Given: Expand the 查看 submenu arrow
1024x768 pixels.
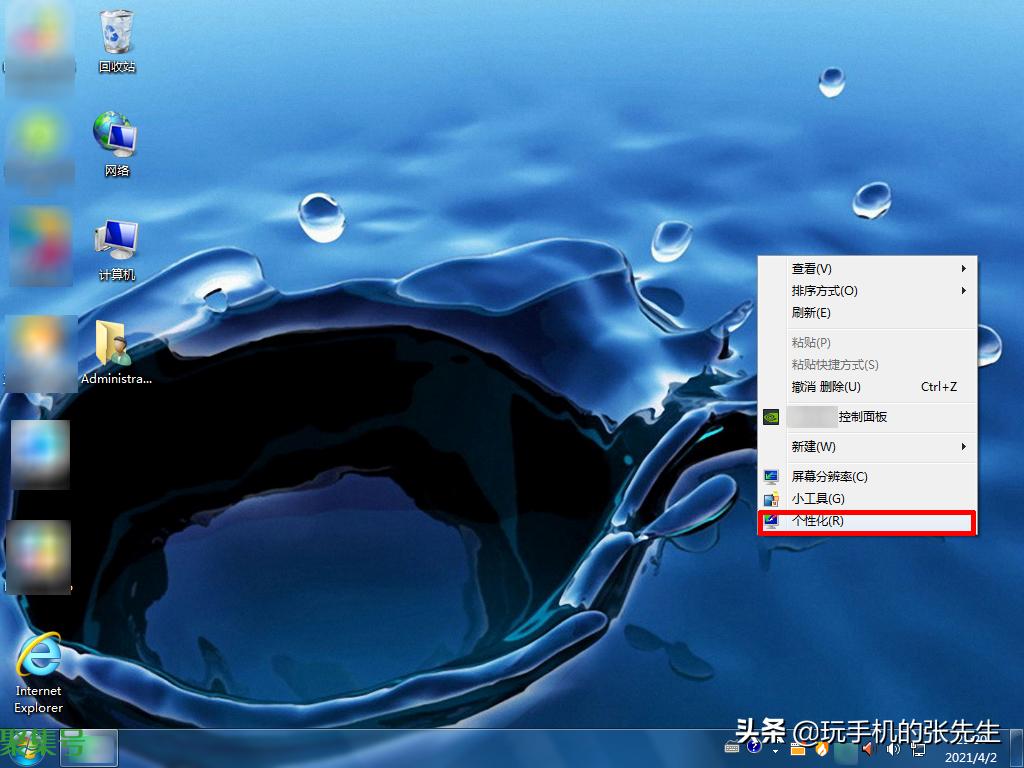Looking at the screenshot, I should pyautogui.click(x=962, y=268).
